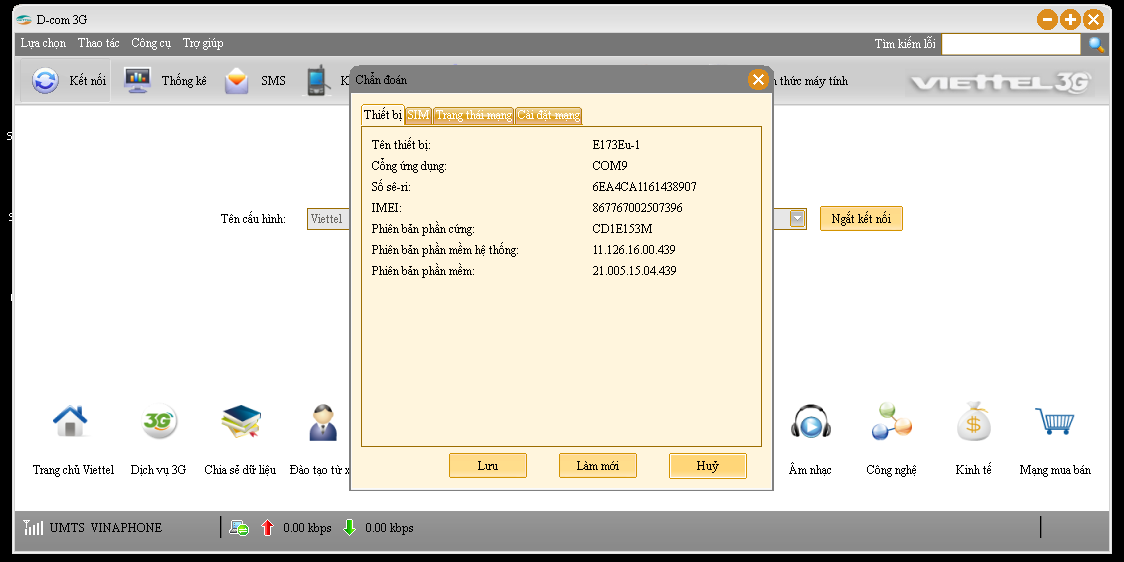1124x562 pixels.
Task: Click the upload 0.00 kbps value
Action: 307,528
